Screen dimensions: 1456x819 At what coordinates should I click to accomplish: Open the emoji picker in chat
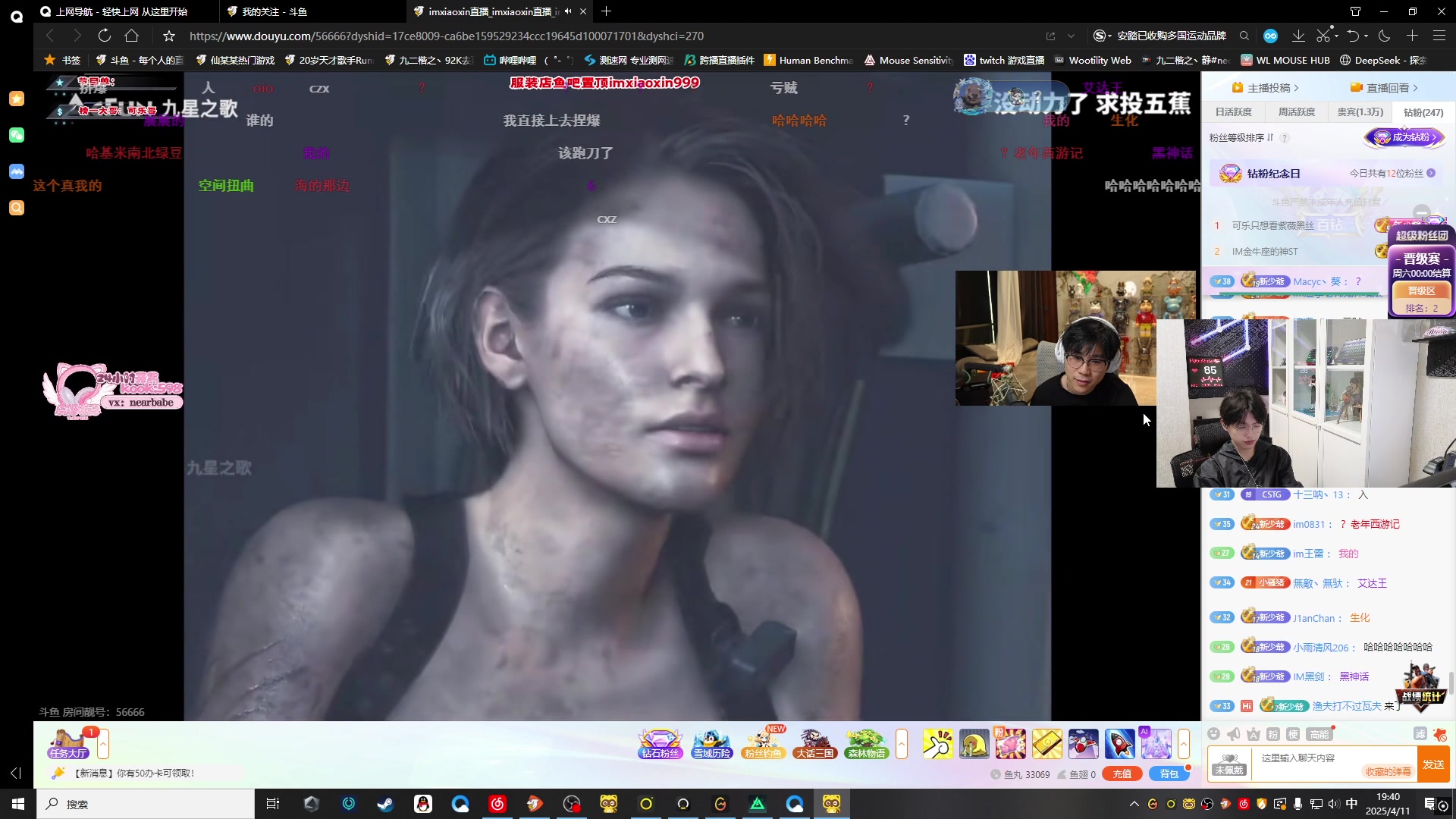[x=1213, y=734]
